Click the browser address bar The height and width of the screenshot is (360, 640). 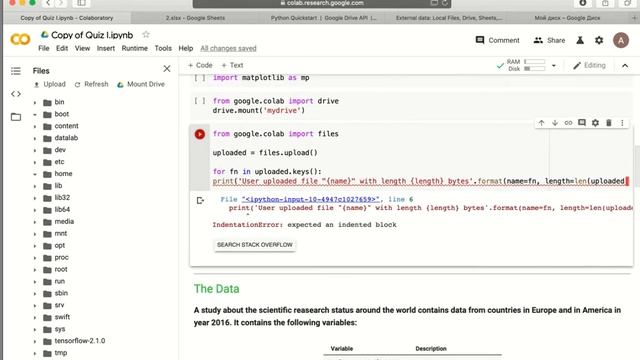click(322, 3)
